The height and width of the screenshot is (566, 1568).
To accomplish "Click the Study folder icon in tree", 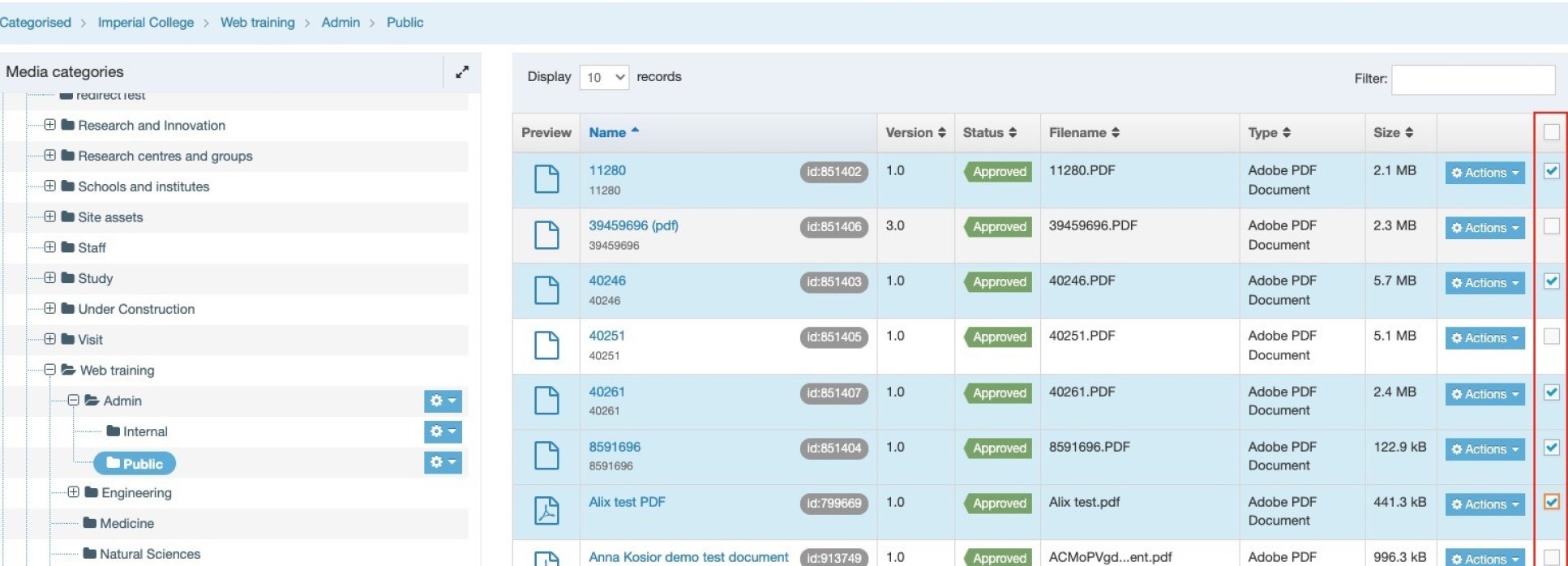I will [x=68, y=278].
